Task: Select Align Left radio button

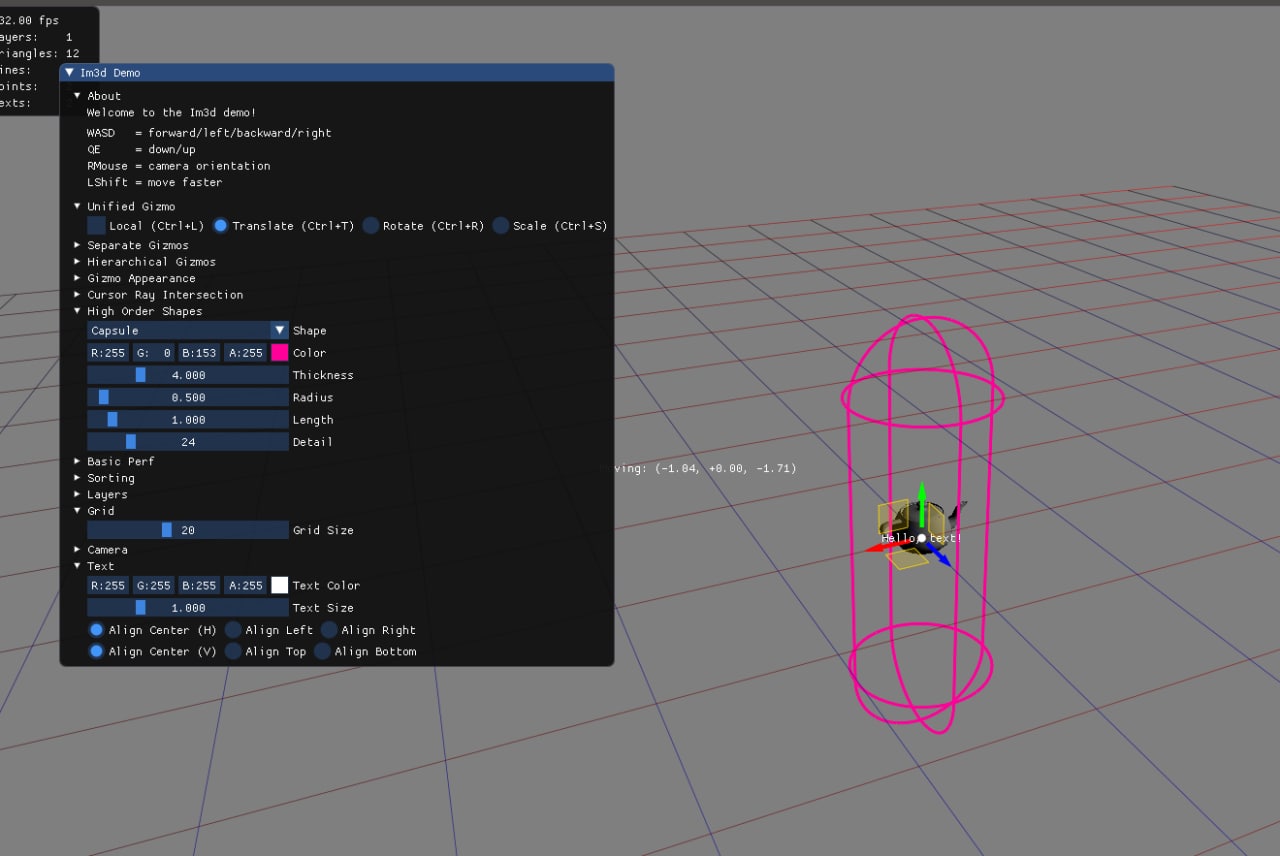Action: pos(232,630)
